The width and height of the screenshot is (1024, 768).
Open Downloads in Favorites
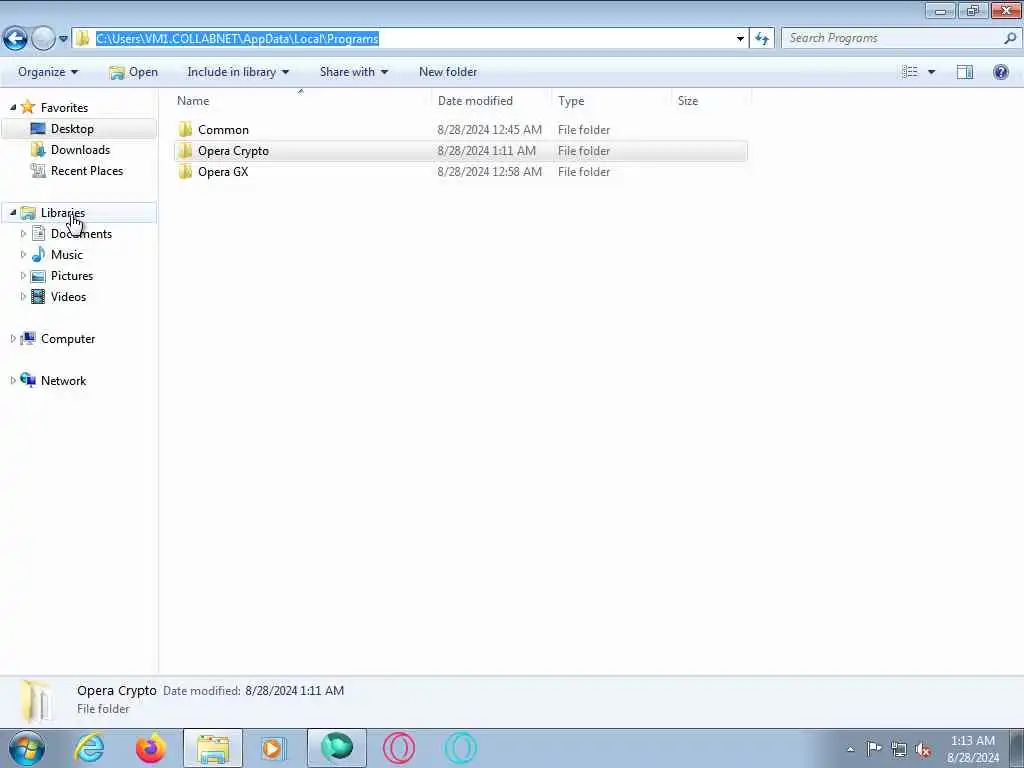tap(80, 150)
